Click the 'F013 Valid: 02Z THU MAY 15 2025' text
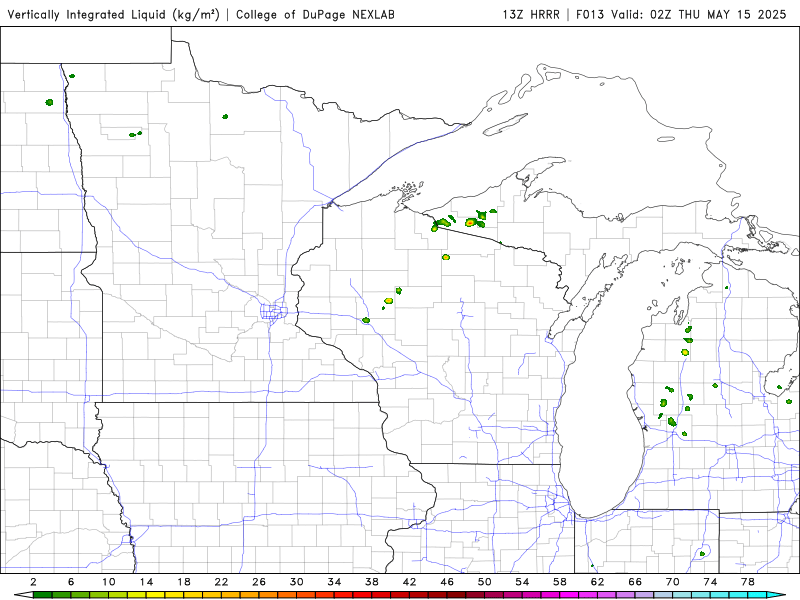Viewport: 800px width, 600px height. [x=681, y=15]
